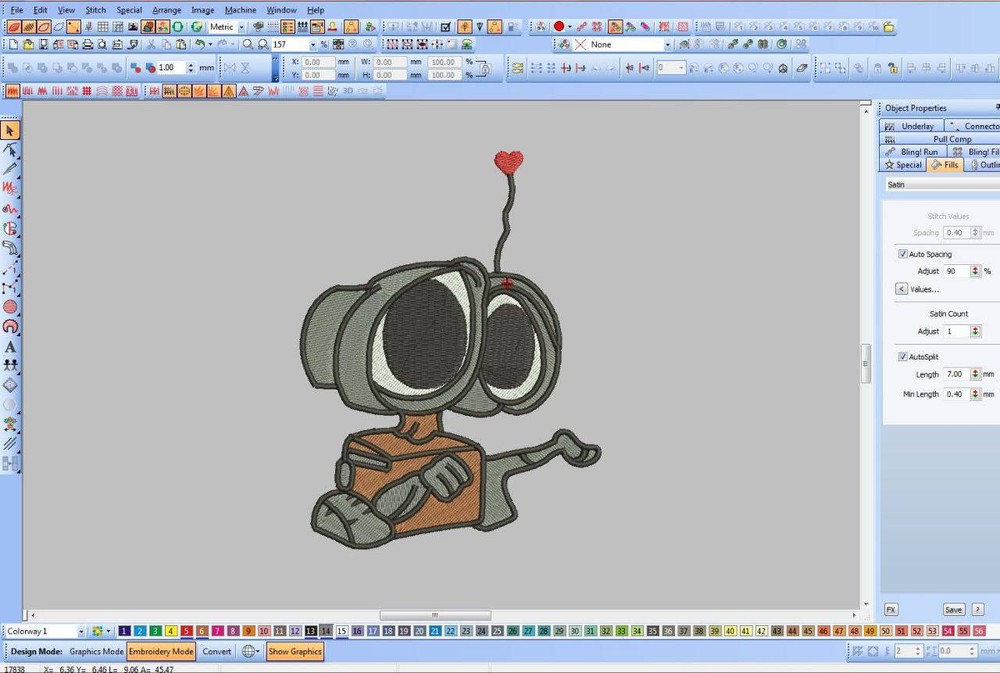1000x673 pixels.
Task: Open the Arrange menu
Action: 166,10
